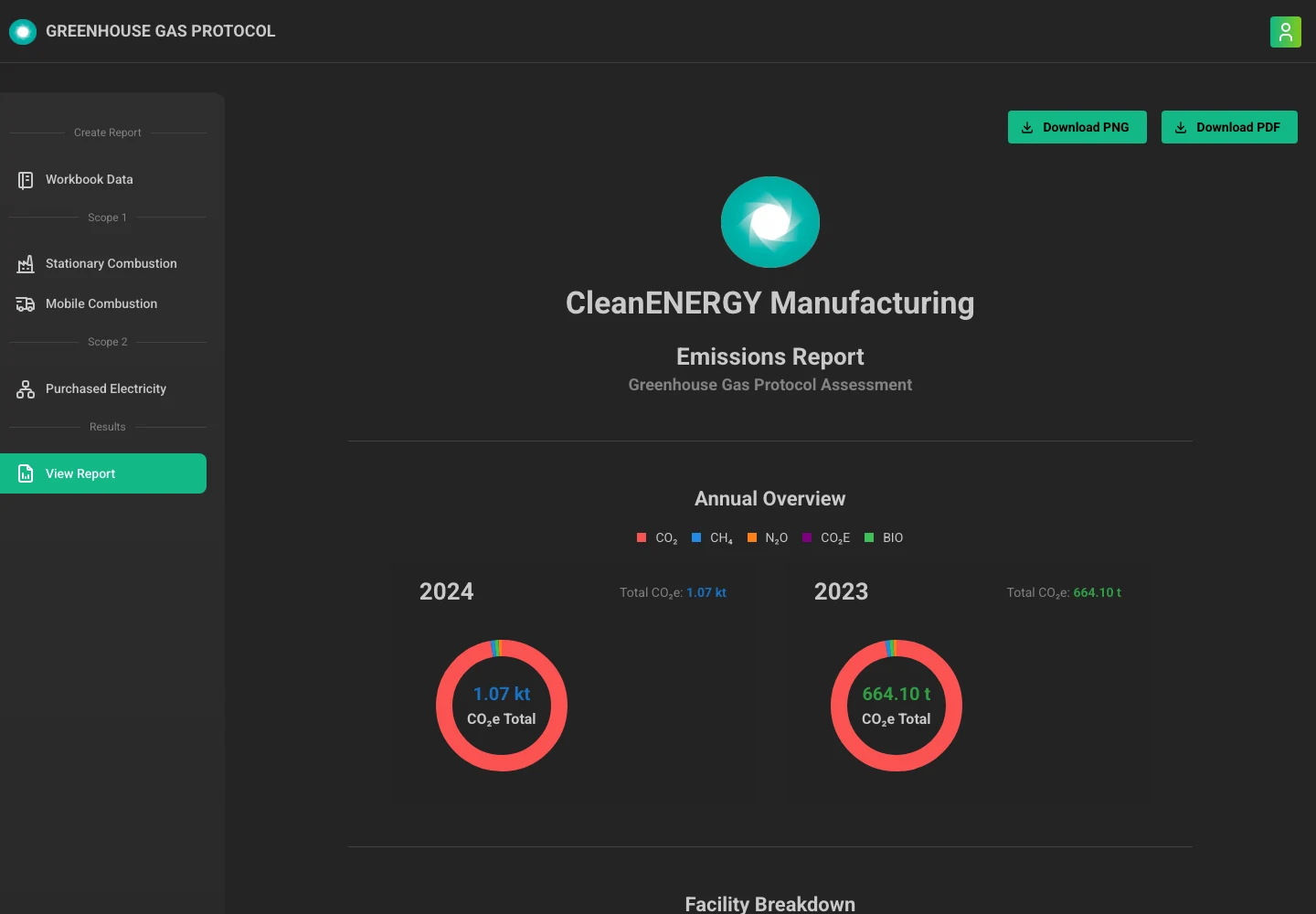Image resolution: width=1316 pixels, height=914 pixels.
Task: Click the Emissions Report heading
Action: coord(770,356)
